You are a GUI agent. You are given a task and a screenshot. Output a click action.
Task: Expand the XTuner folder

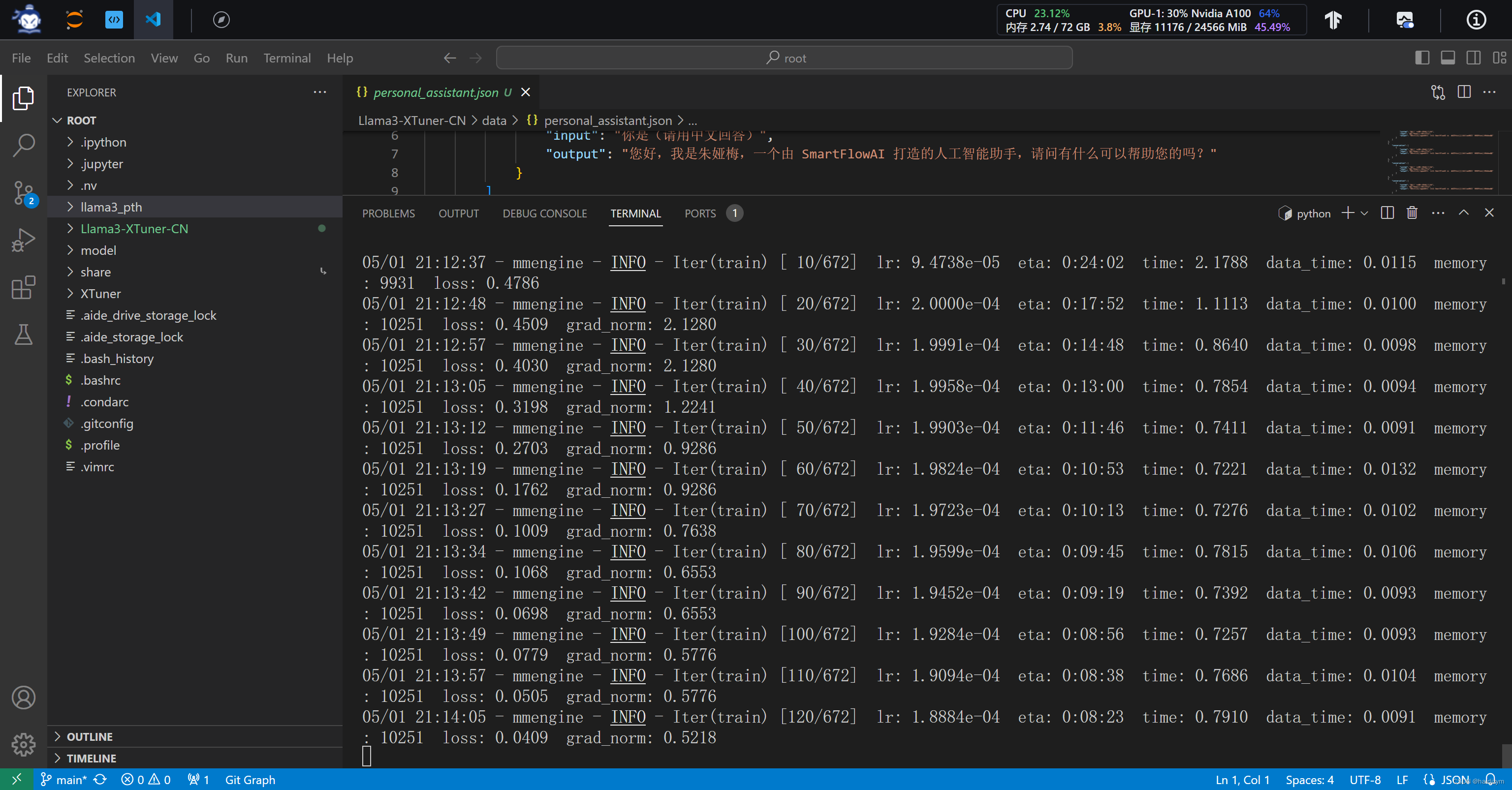click(195, 293)
